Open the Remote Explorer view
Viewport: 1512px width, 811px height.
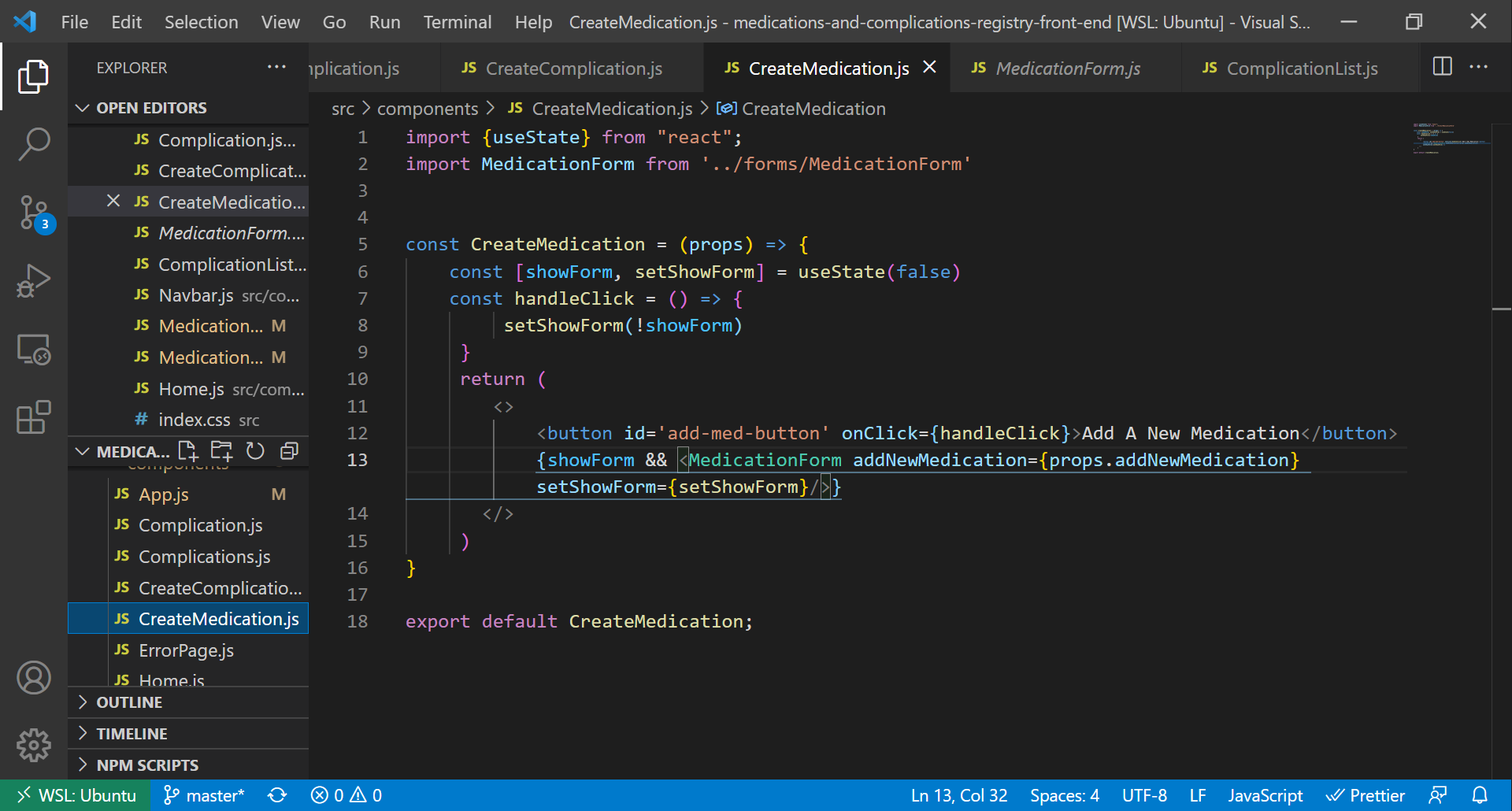pos(34,349)
